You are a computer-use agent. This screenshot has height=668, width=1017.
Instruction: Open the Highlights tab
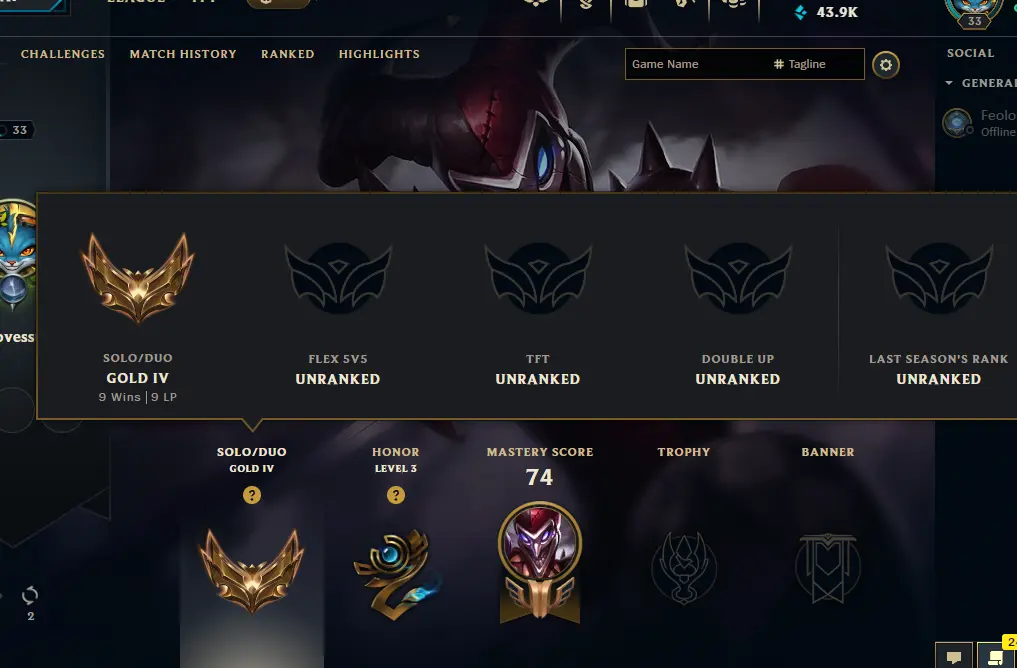click(x=379, y=54)
